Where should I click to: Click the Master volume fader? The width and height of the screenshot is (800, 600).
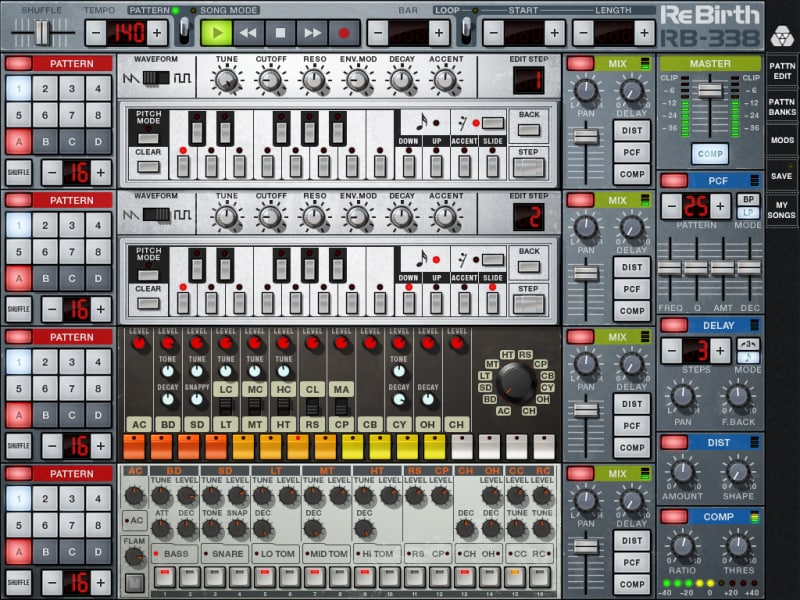pyautogui.click(x=710, y=92)
